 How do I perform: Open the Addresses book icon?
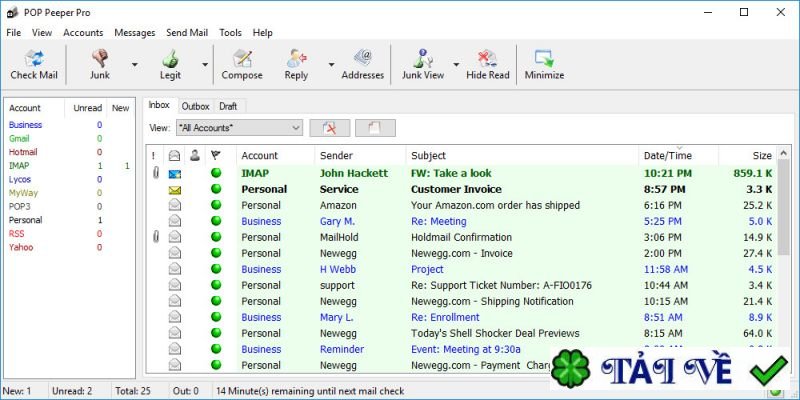pyautogui.click(x=363, y=58)
